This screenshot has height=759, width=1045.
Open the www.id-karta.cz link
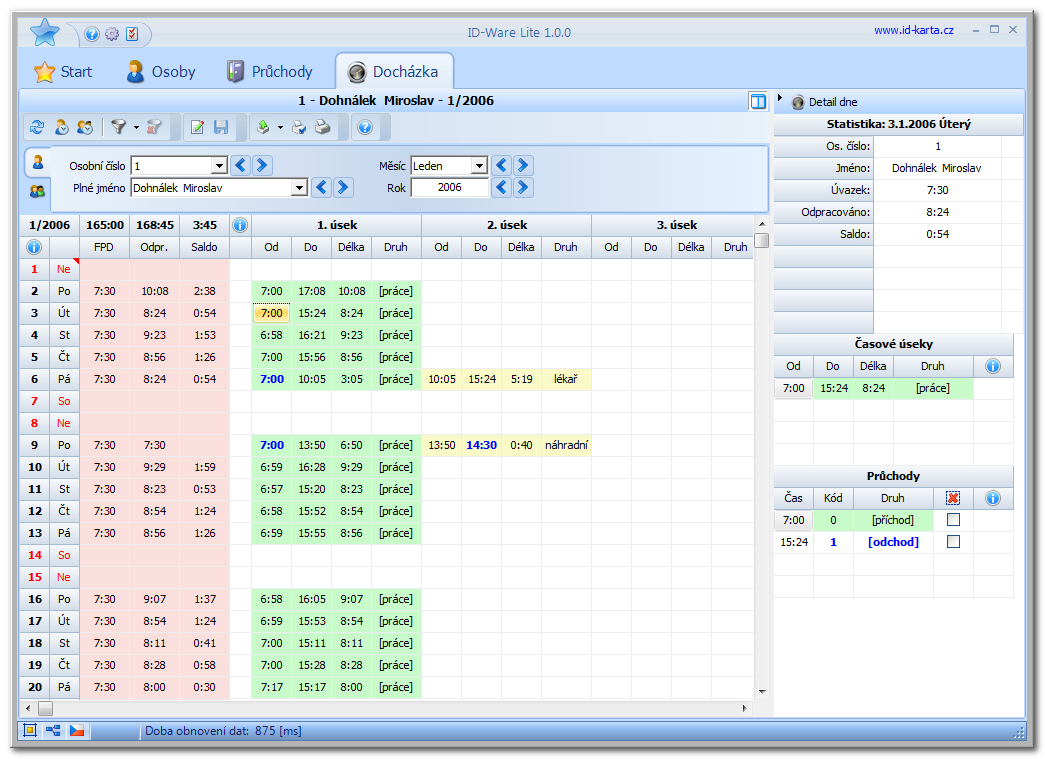pos(913,30)
